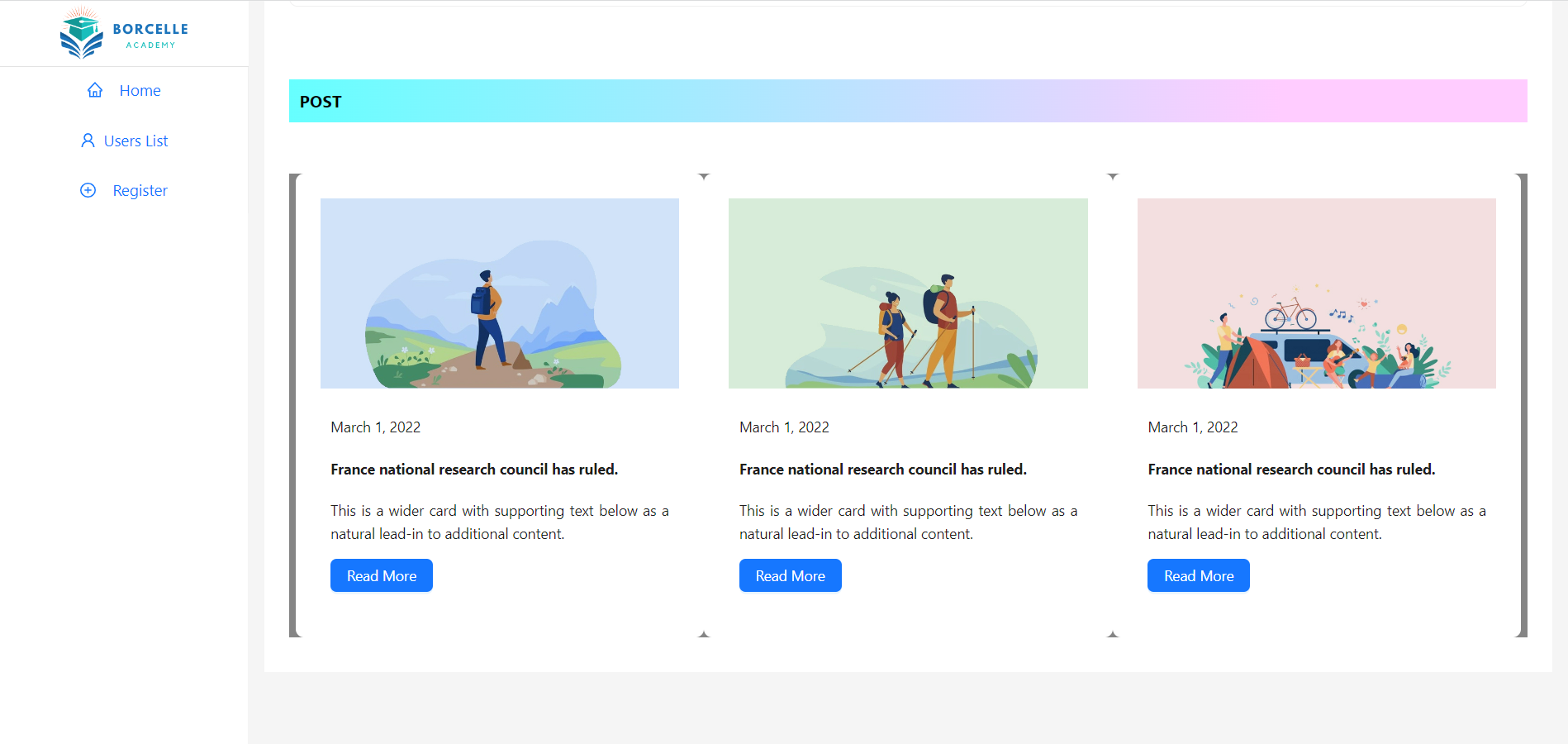Screen dimensions: 1568x744
Task: Open the Home page from the sidebar
Action: point(140,90)
